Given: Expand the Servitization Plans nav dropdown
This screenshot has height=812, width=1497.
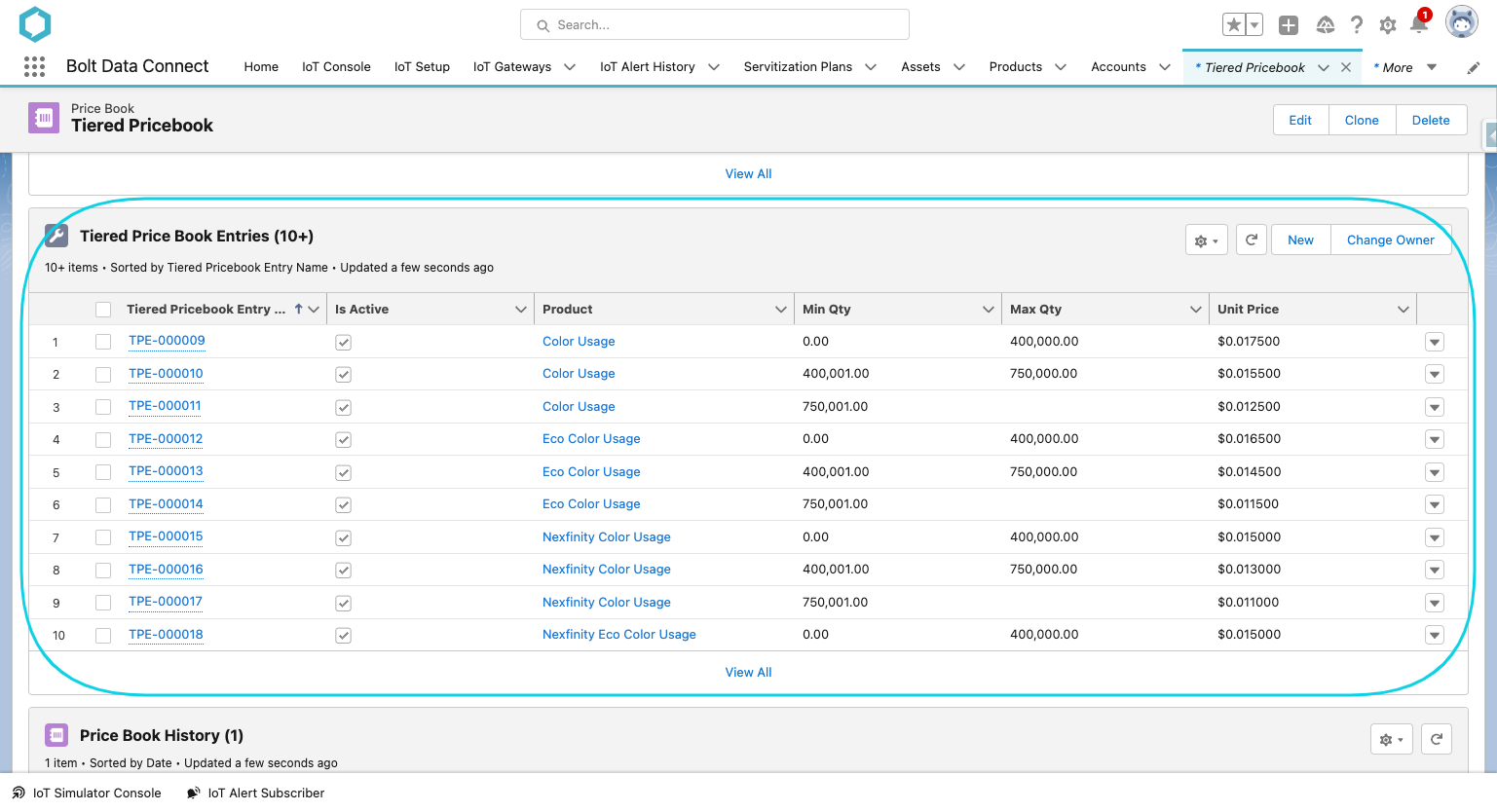Looking at the screenshot, I should 871,67.
